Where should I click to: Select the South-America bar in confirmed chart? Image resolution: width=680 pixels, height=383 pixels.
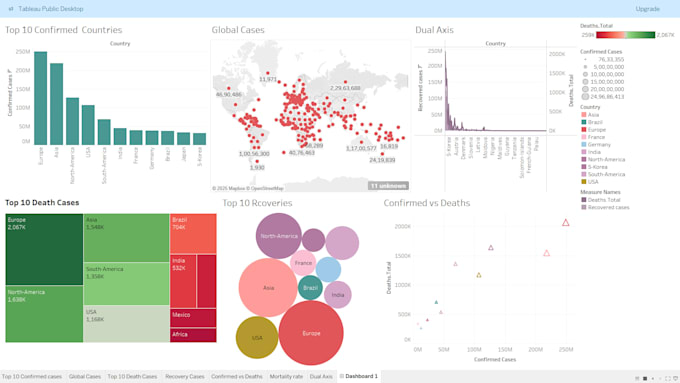pyautogui.click(x=104, y=132)
